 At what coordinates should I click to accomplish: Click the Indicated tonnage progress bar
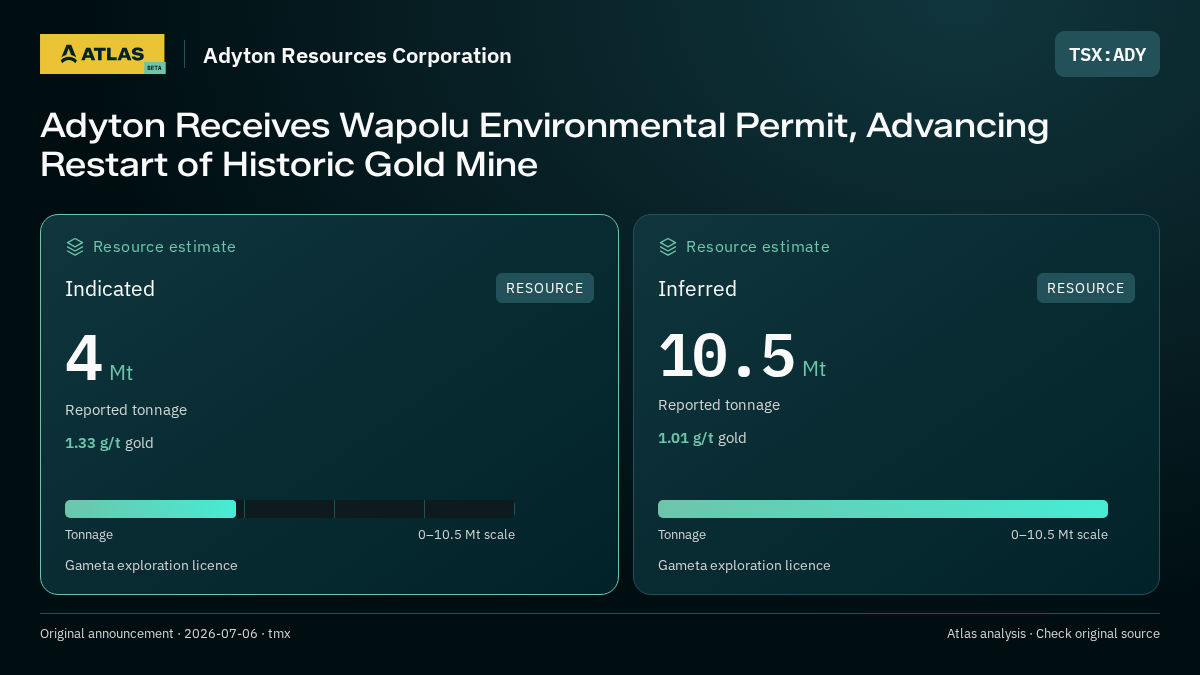[x=290, y=509]
